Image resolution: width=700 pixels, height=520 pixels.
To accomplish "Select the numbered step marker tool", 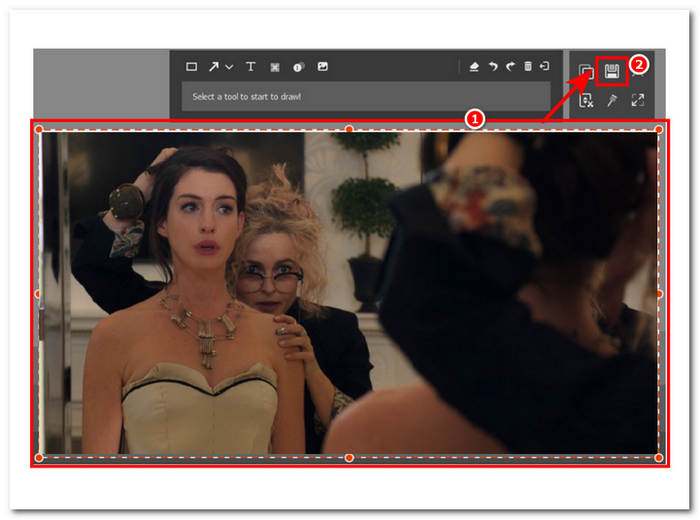I will (298, 67).
